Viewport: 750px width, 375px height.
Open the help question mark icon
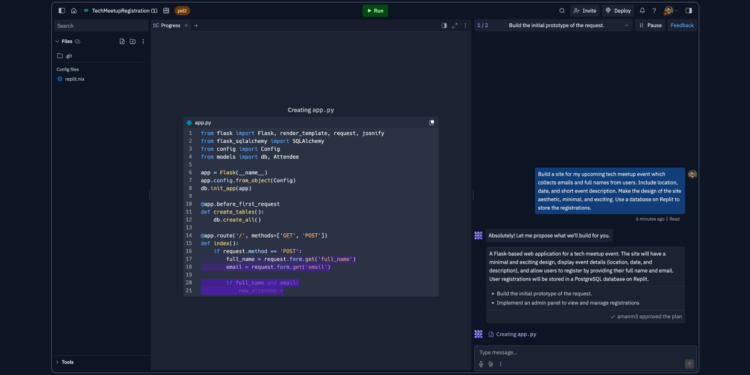point(654,11)
